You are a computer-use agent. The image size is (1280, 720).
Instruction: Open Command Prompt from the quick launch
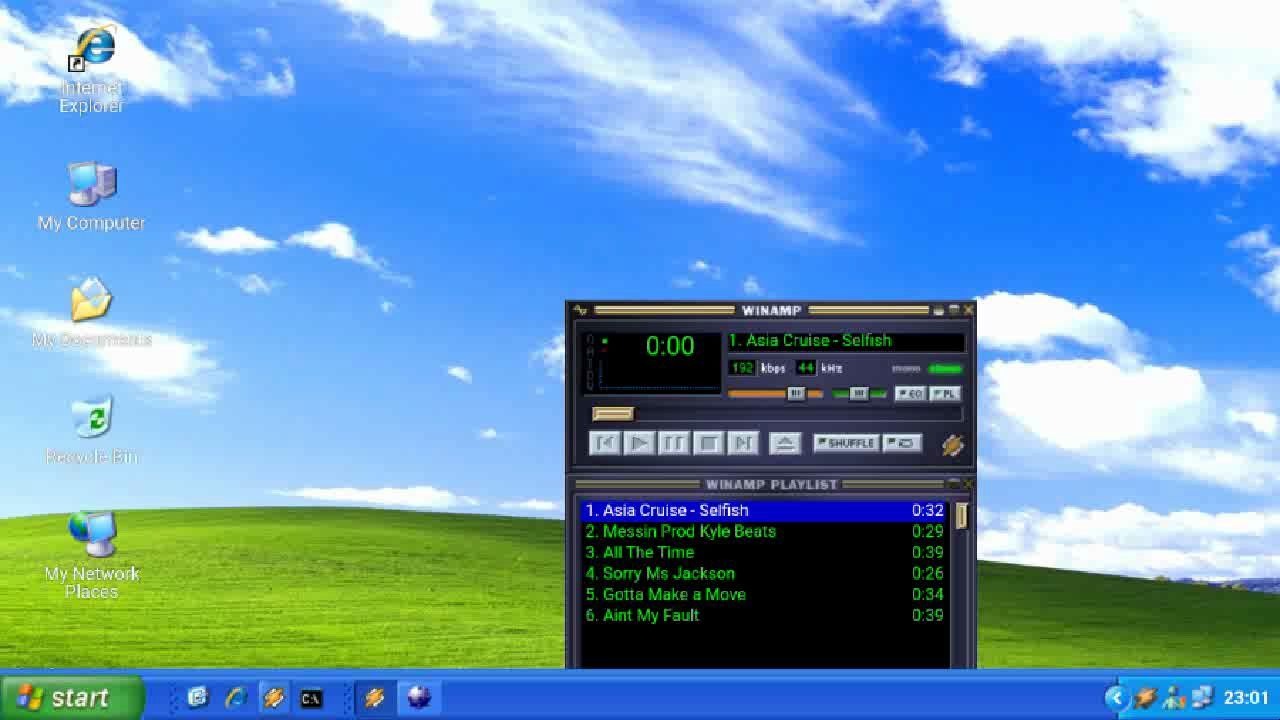pyautogui.click(x=311, y=697)
